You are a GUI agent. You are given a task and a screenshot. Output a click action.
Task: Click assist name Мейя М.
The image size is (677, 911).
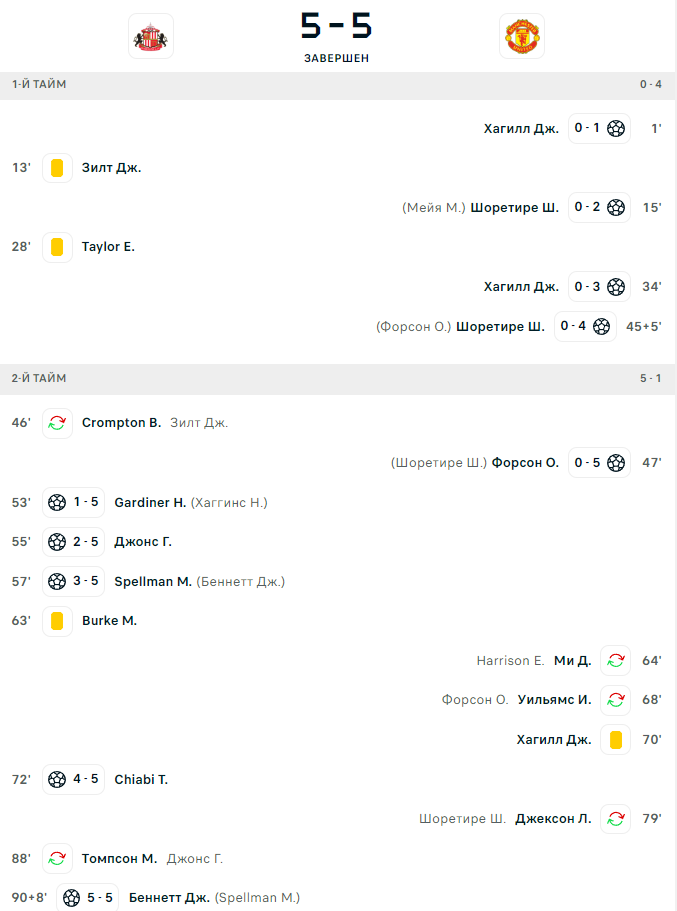[434, 207]
